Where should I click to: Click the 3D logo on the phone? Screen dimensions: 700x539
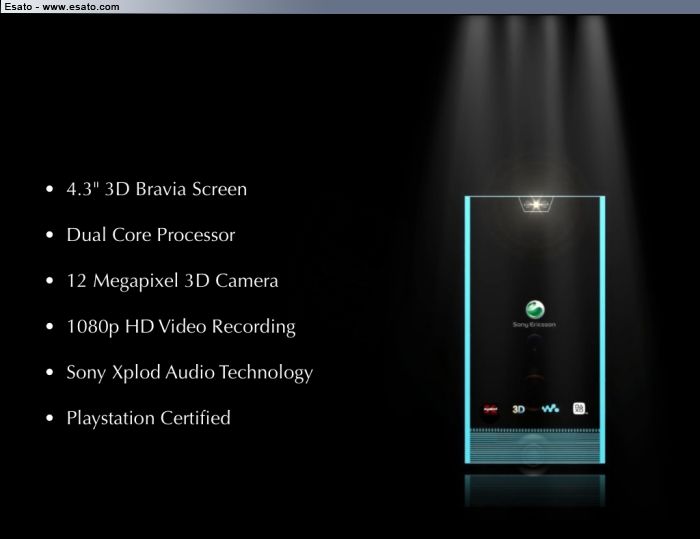coord(518,409)
